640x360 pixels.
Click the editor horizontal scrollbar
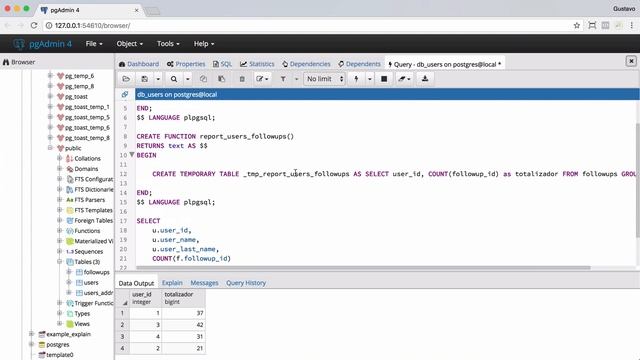(363, 268)
